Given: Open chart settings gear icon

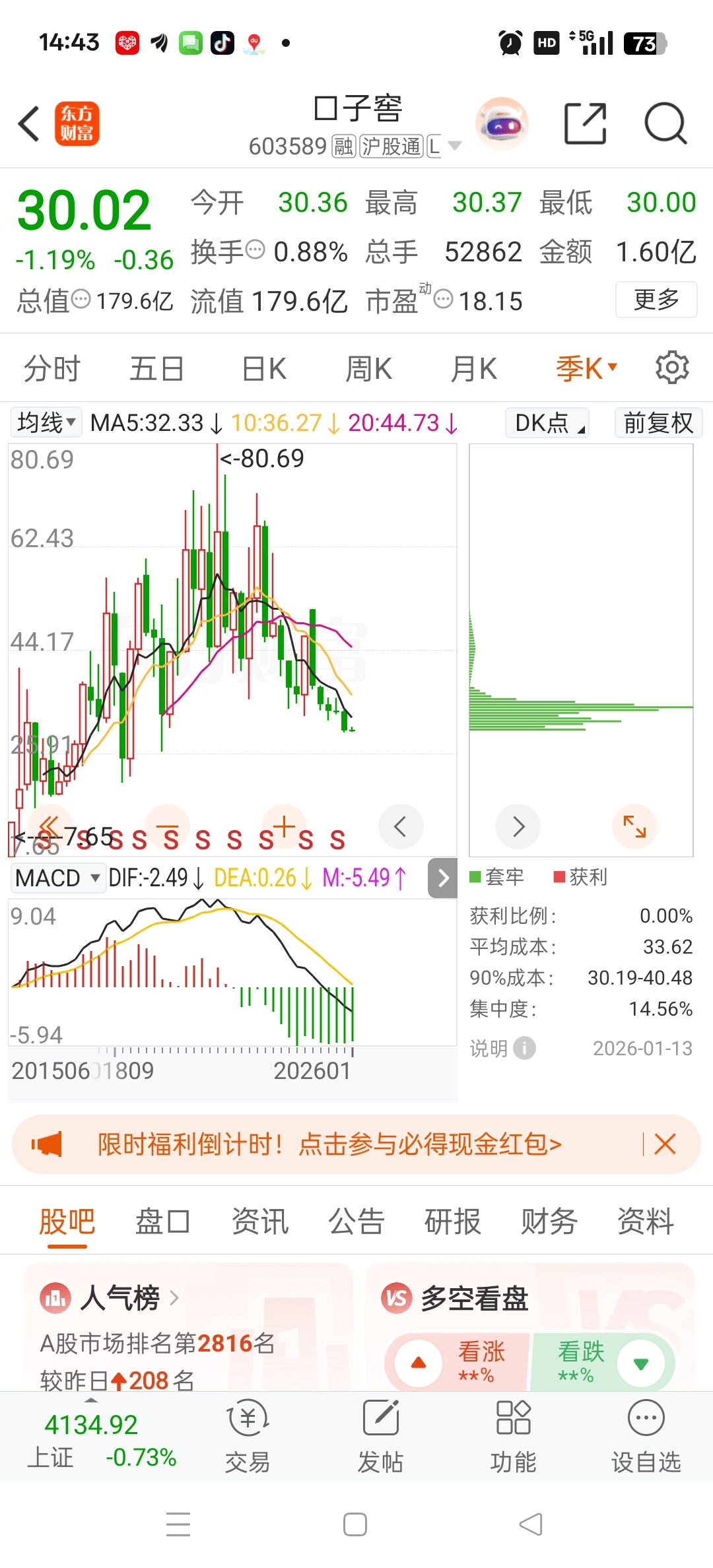Looking at the screenshot, I should pos(672,368).
